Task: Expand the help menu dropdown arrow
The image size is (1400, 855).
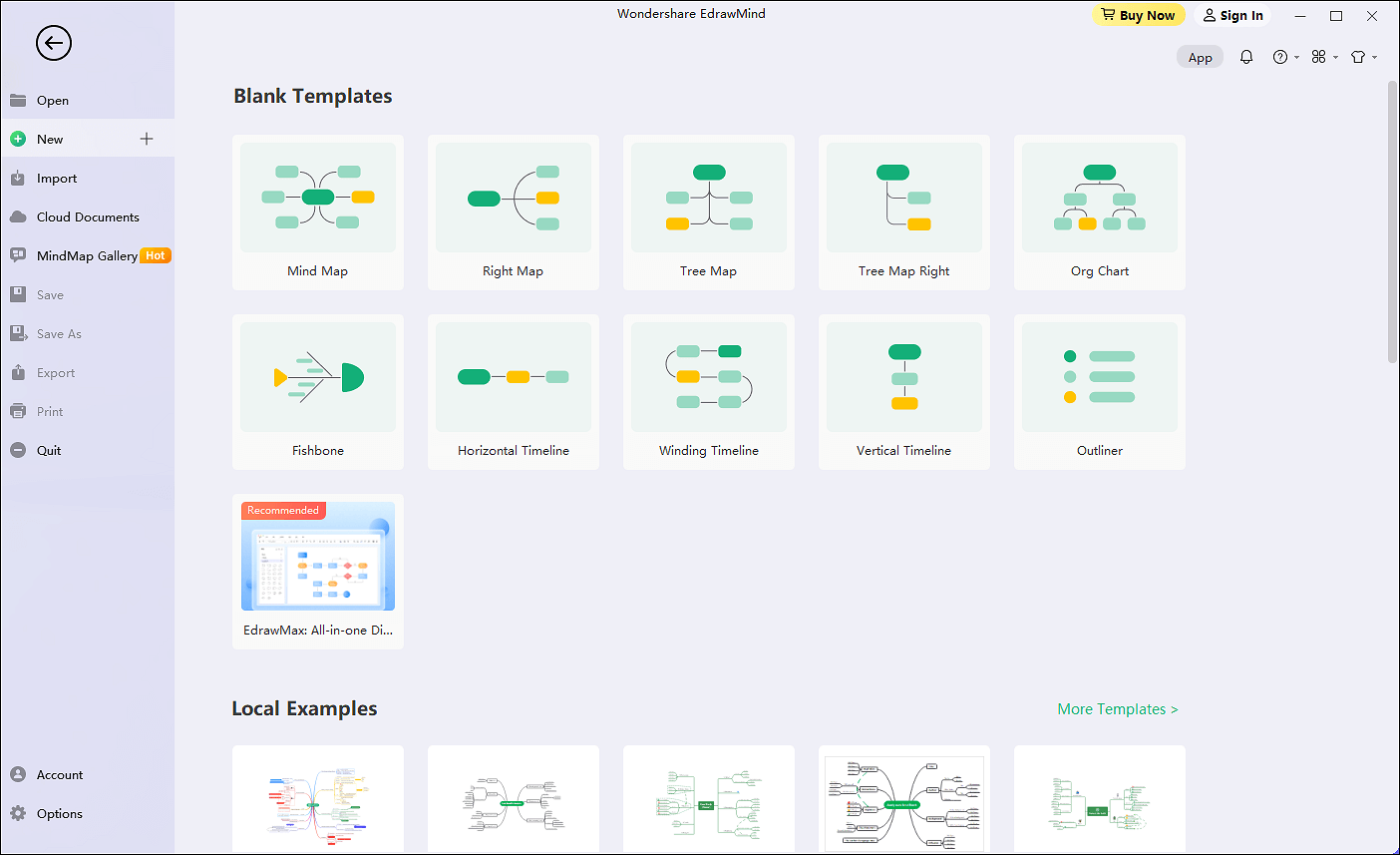Action: [x=1296, y=58]
